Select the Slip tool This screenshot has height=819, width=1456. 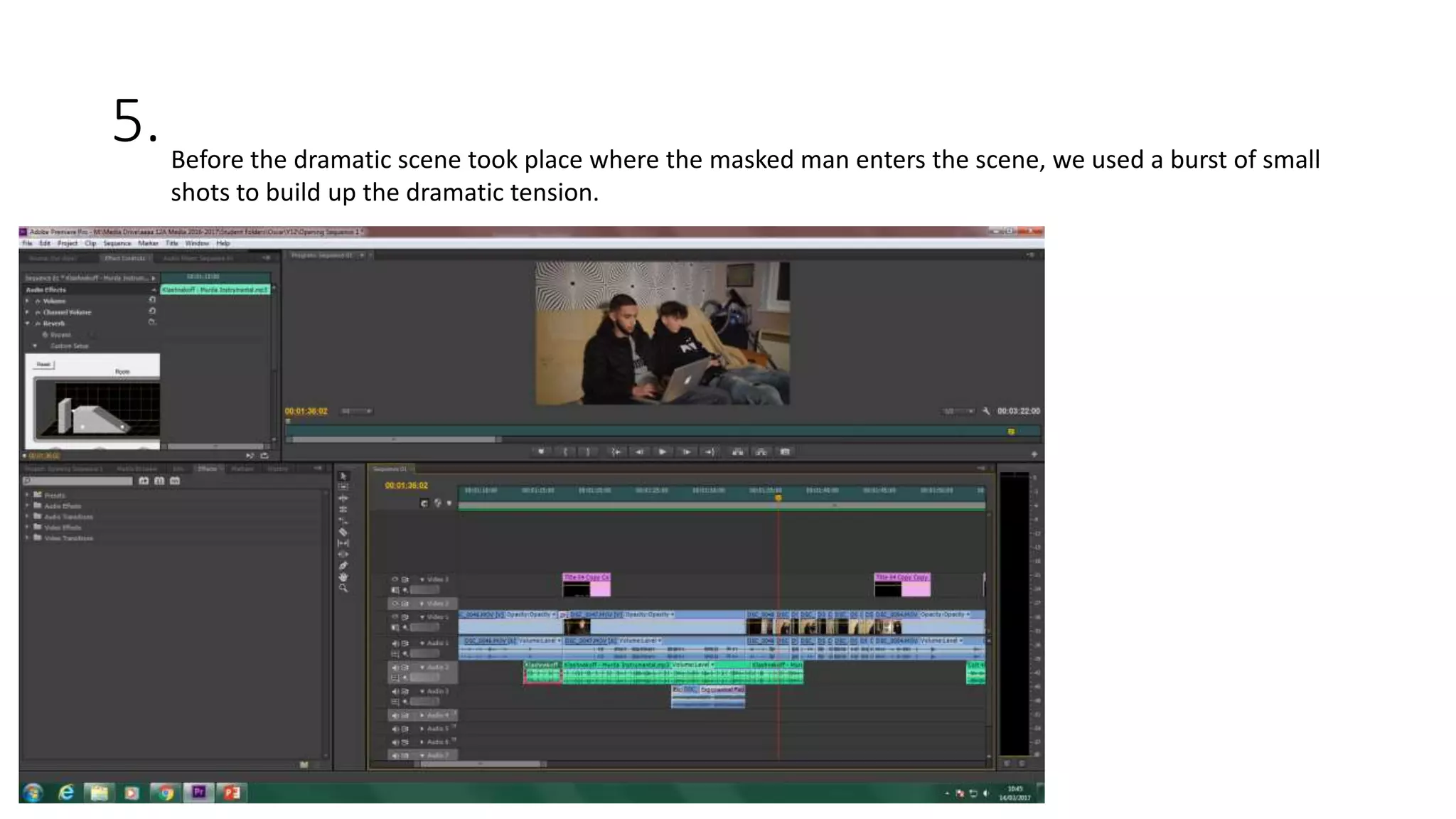[x=343, y=543]
